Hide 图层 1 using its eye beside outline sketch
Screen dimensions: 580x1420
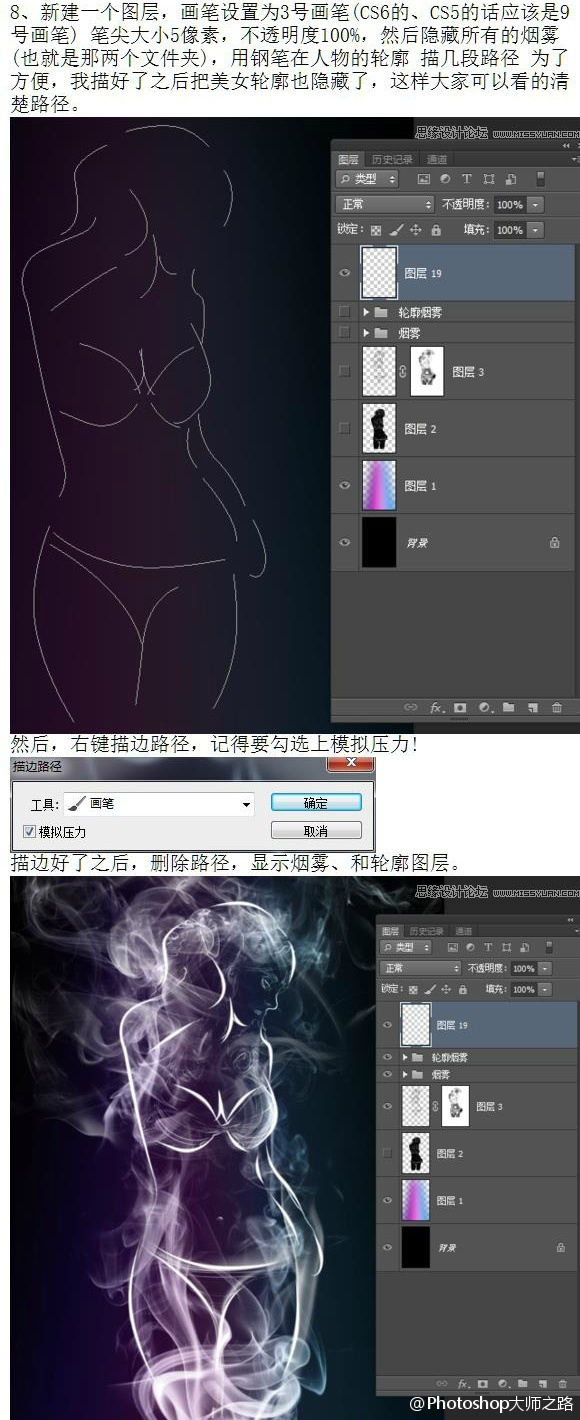coord(345,485)
